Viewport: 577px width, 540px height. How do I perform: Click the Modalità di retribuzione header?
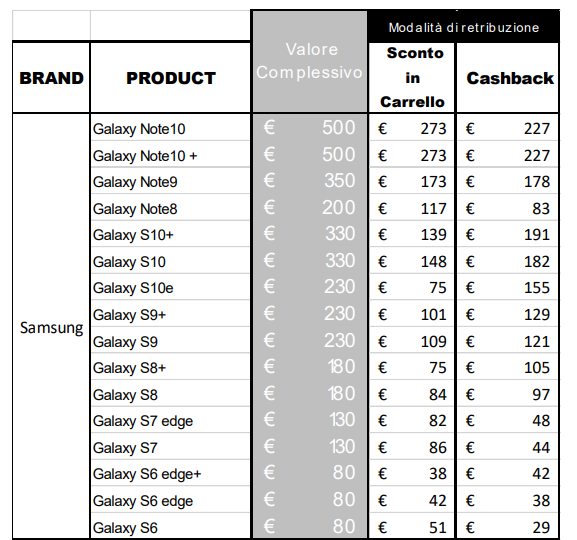(463, 27)
